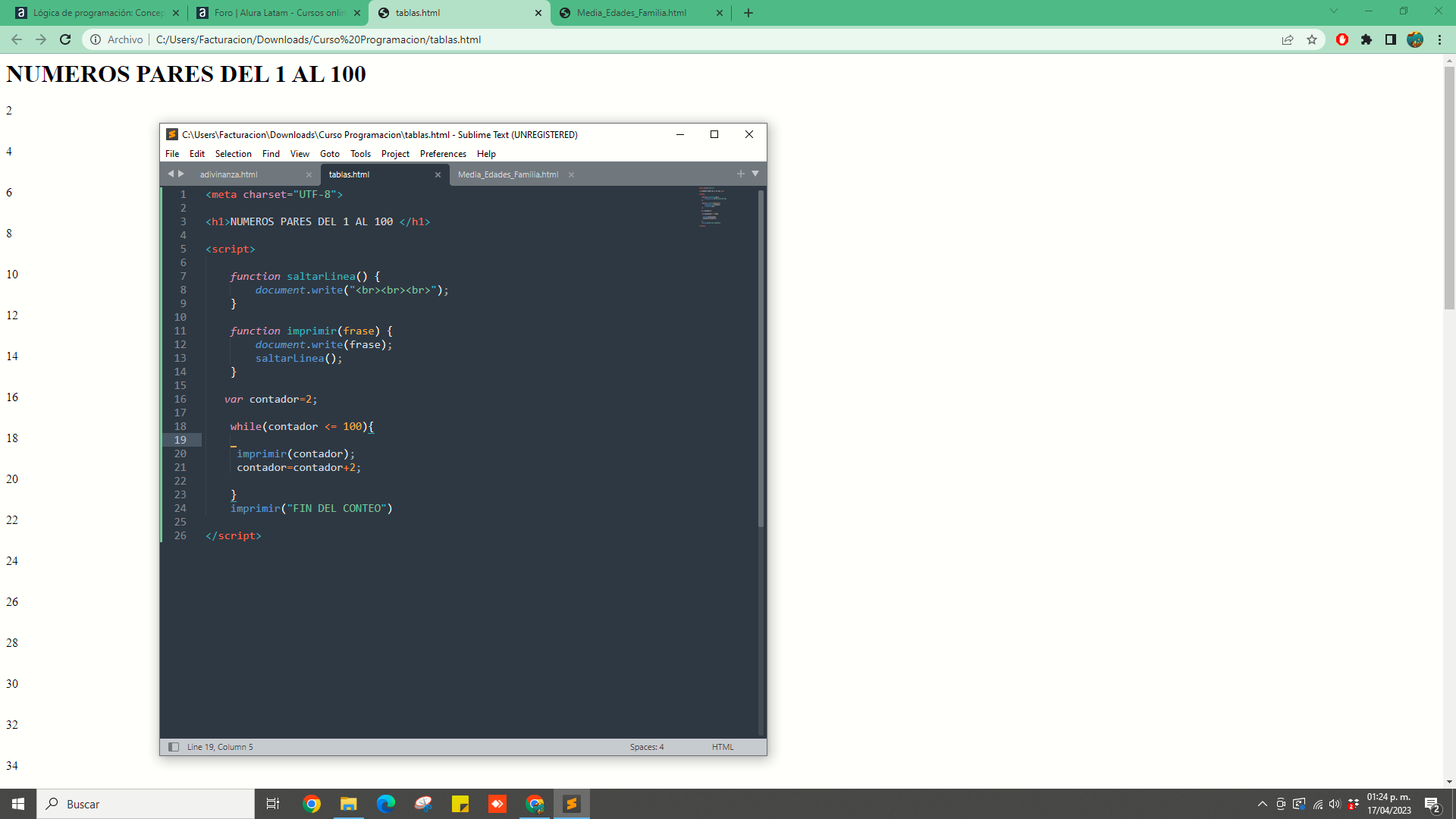Click Line 19, Column 5 status text
This screenshot has width=1456, height=819.
[x=220, y=747]
